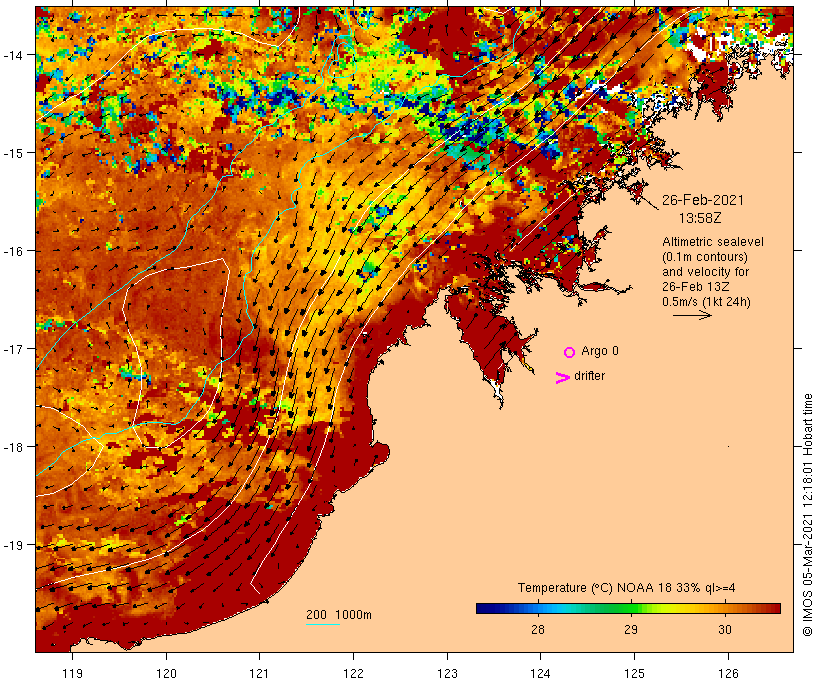This screenshot has height=680, width=820.
Task: Click the '29' colorbar tick label
Action: (x=631, y=630)
